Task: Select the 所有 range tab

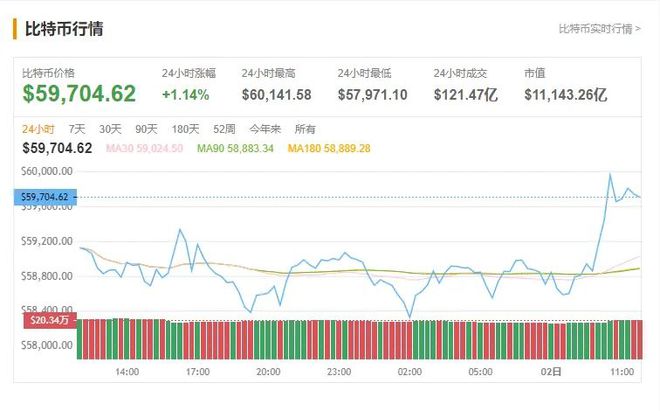Action: click(305, 129)
